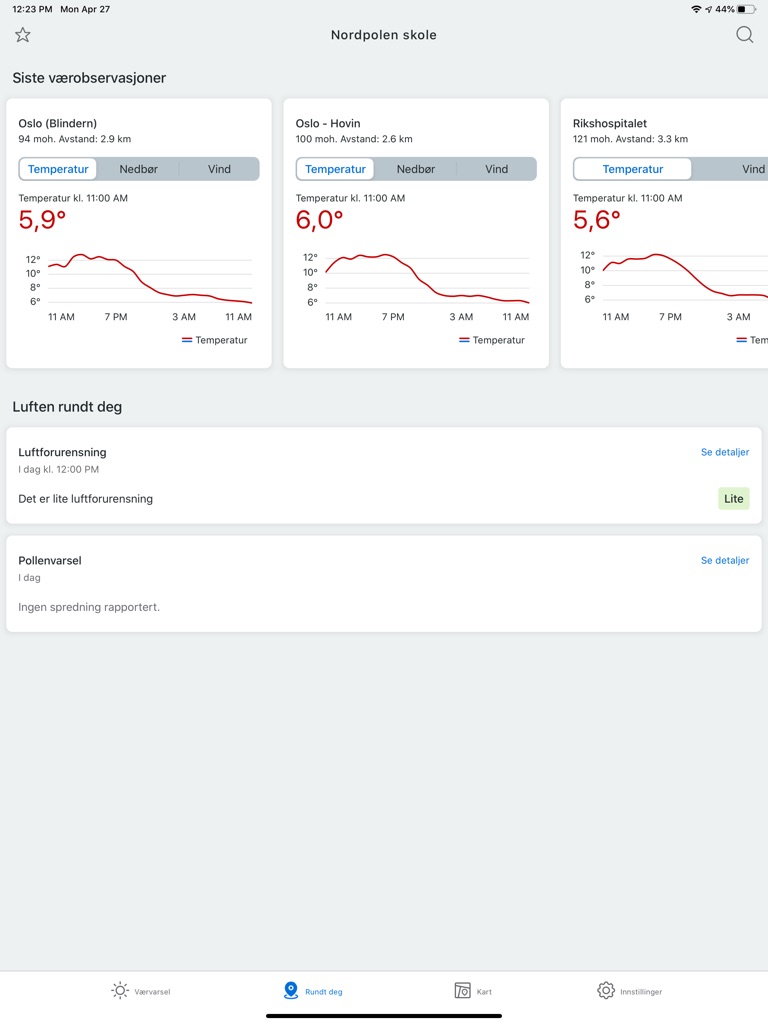Tap the Værvarsel sun icon
This screenshot has height=1024, width=768.
coord(120,990)
